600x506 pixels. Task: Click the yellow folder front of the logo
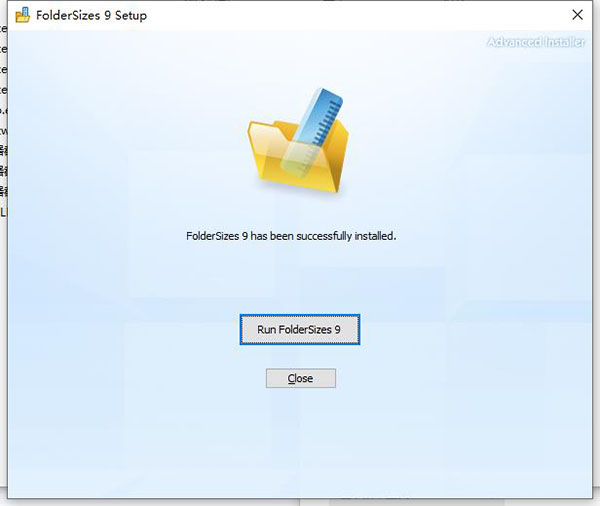pos(297,168)
